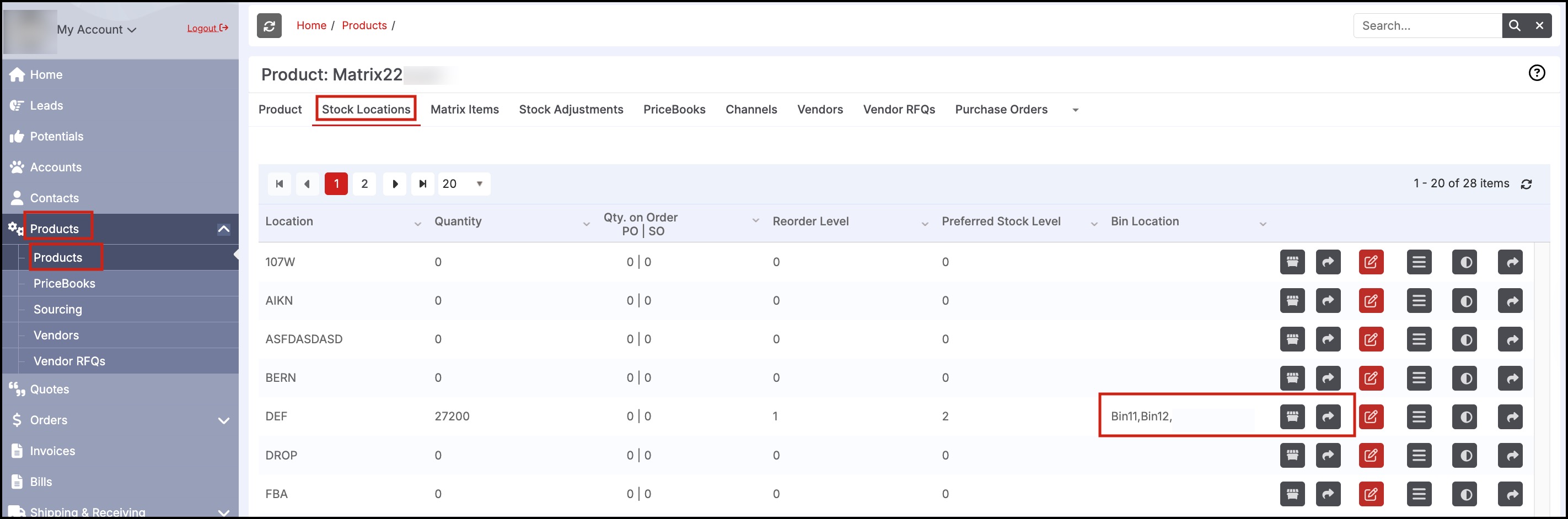Go to page 2 of the grid

click(x=364, y=184)
